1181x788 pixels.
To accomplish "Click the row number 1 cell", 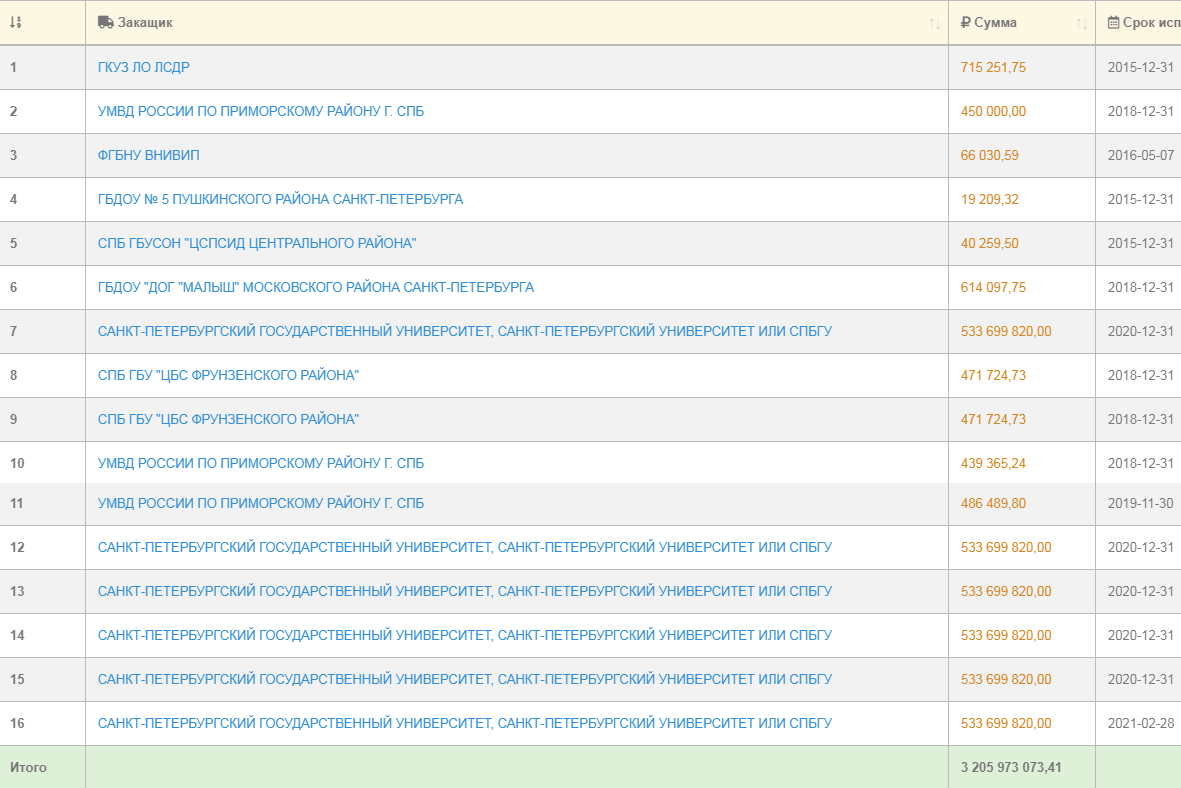I will [42, 67].
